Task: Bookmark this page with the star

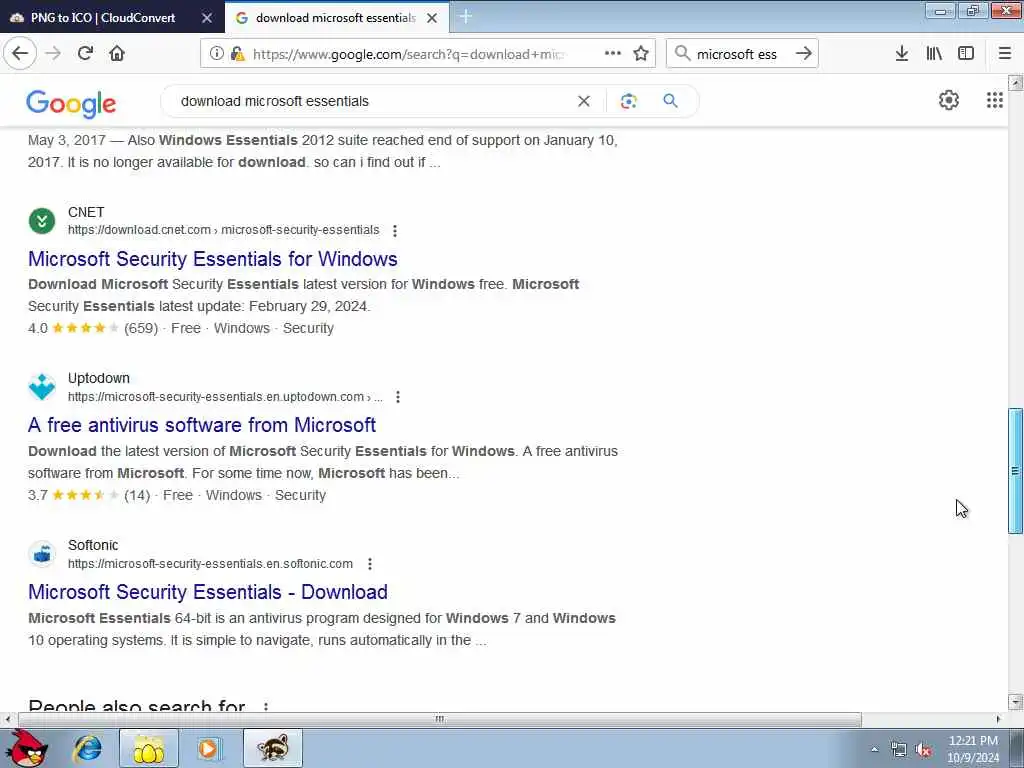Action: 641,54
